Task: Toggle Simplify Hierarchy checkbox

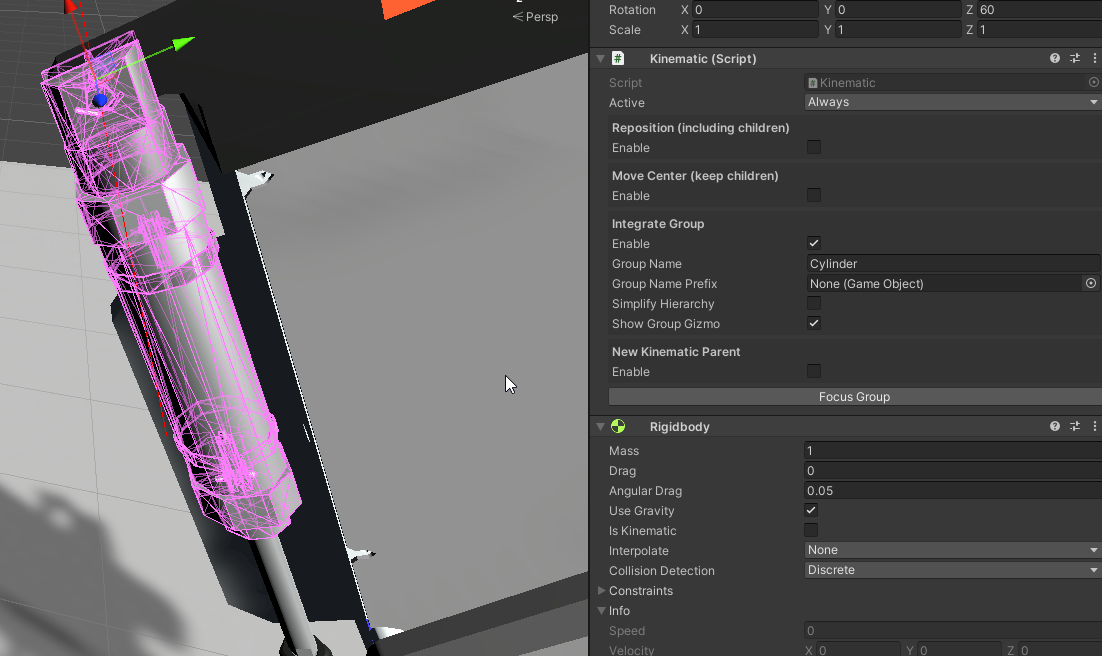Action: [x=814, y=304]
